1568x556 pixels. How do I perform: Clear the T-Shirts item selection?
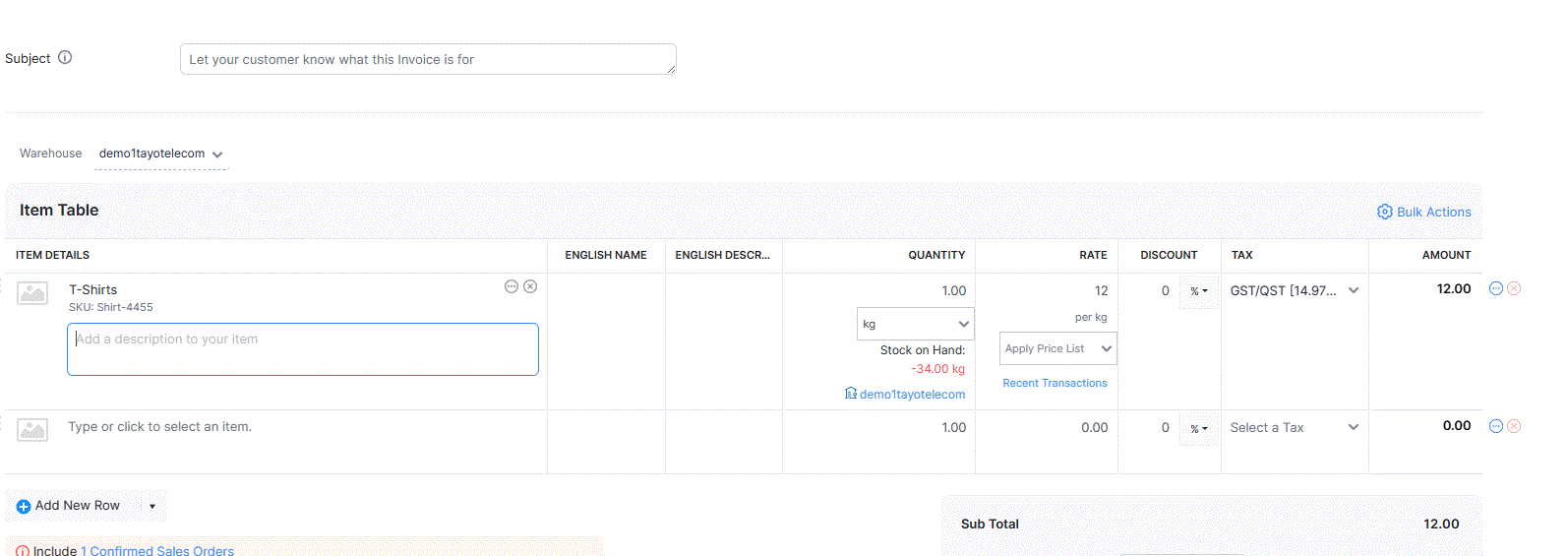click(530, 286)
